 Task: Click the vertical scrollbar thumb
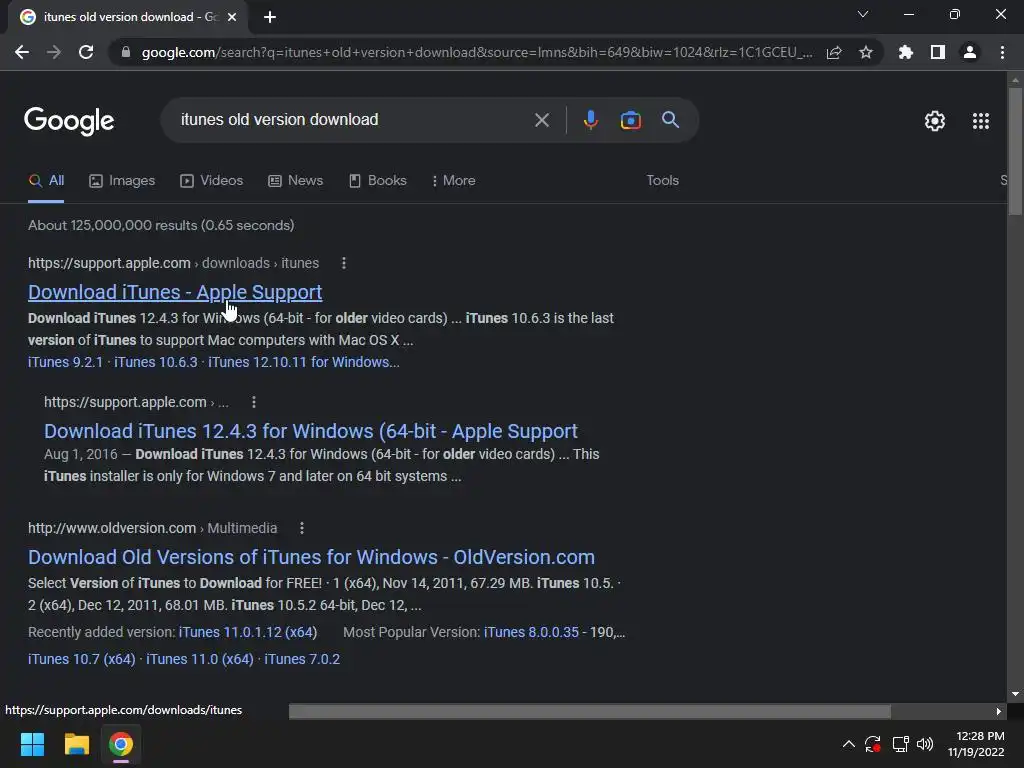1015,151
